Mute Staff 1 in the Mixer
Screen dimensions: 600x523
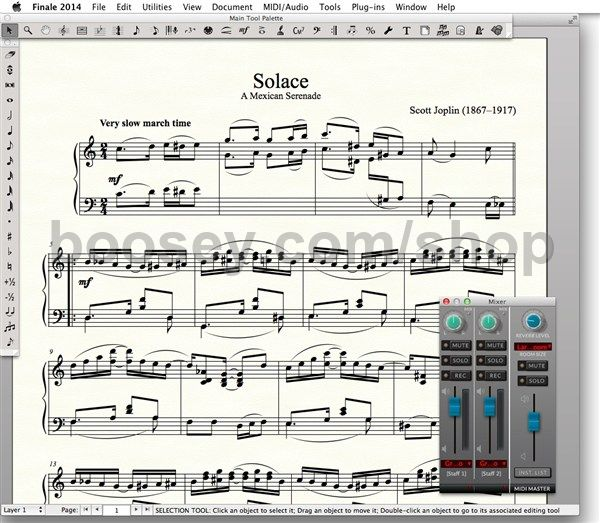456,345
